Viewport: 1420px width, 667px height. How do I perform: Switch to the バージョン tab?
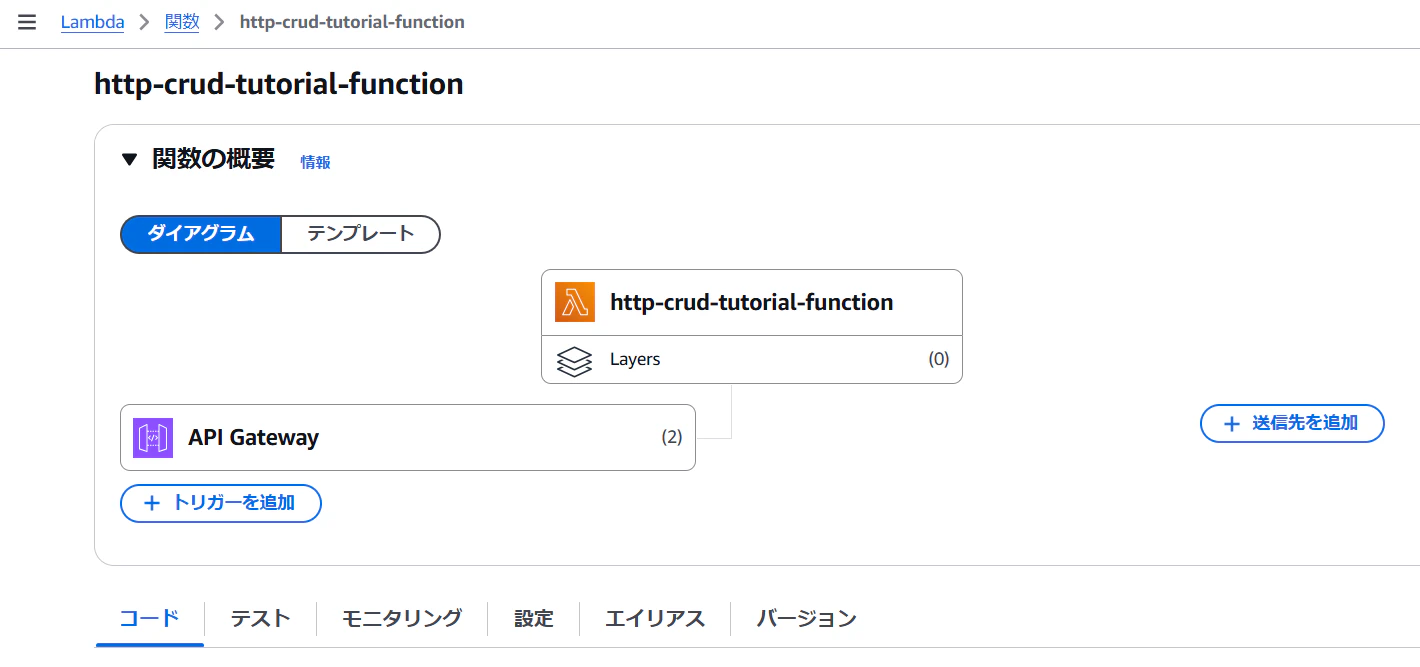pyautogui.click(x=806, y=618)
